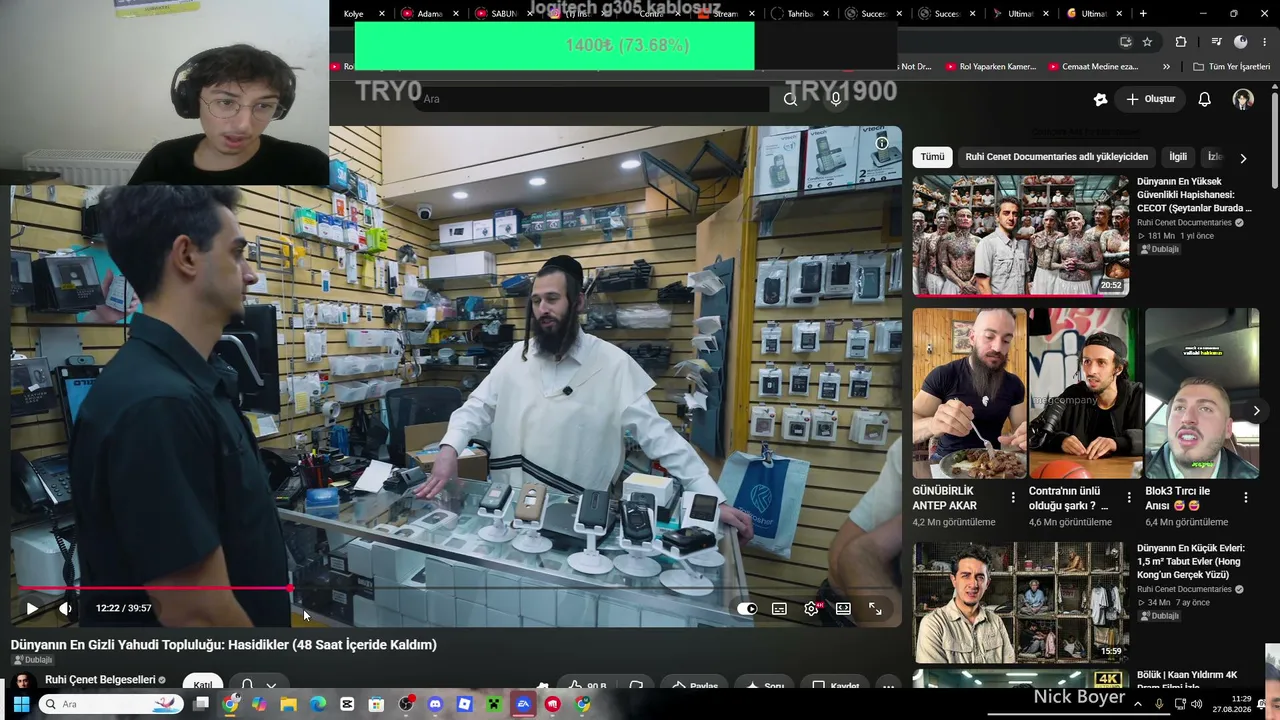Viewport: 1280px width, 720px height.
Task: Open the taskbar volume speaker icon
Action: (1197, 704)
